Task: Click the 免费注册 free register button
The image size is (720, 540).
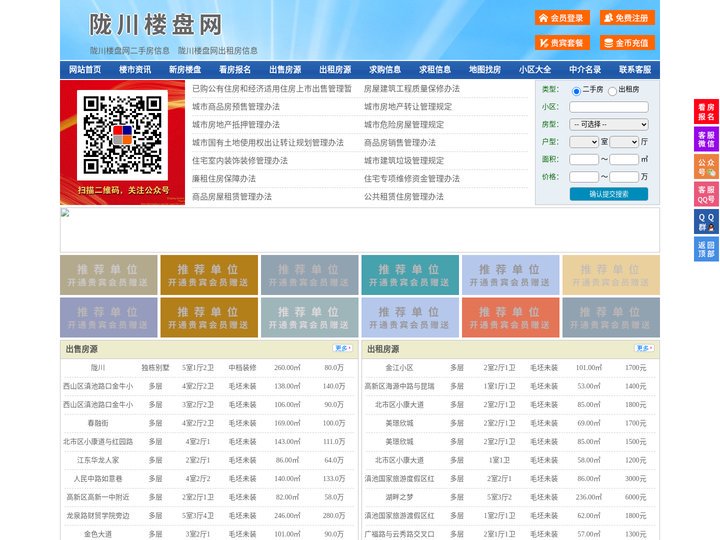Action: click(x=627, y=18)
